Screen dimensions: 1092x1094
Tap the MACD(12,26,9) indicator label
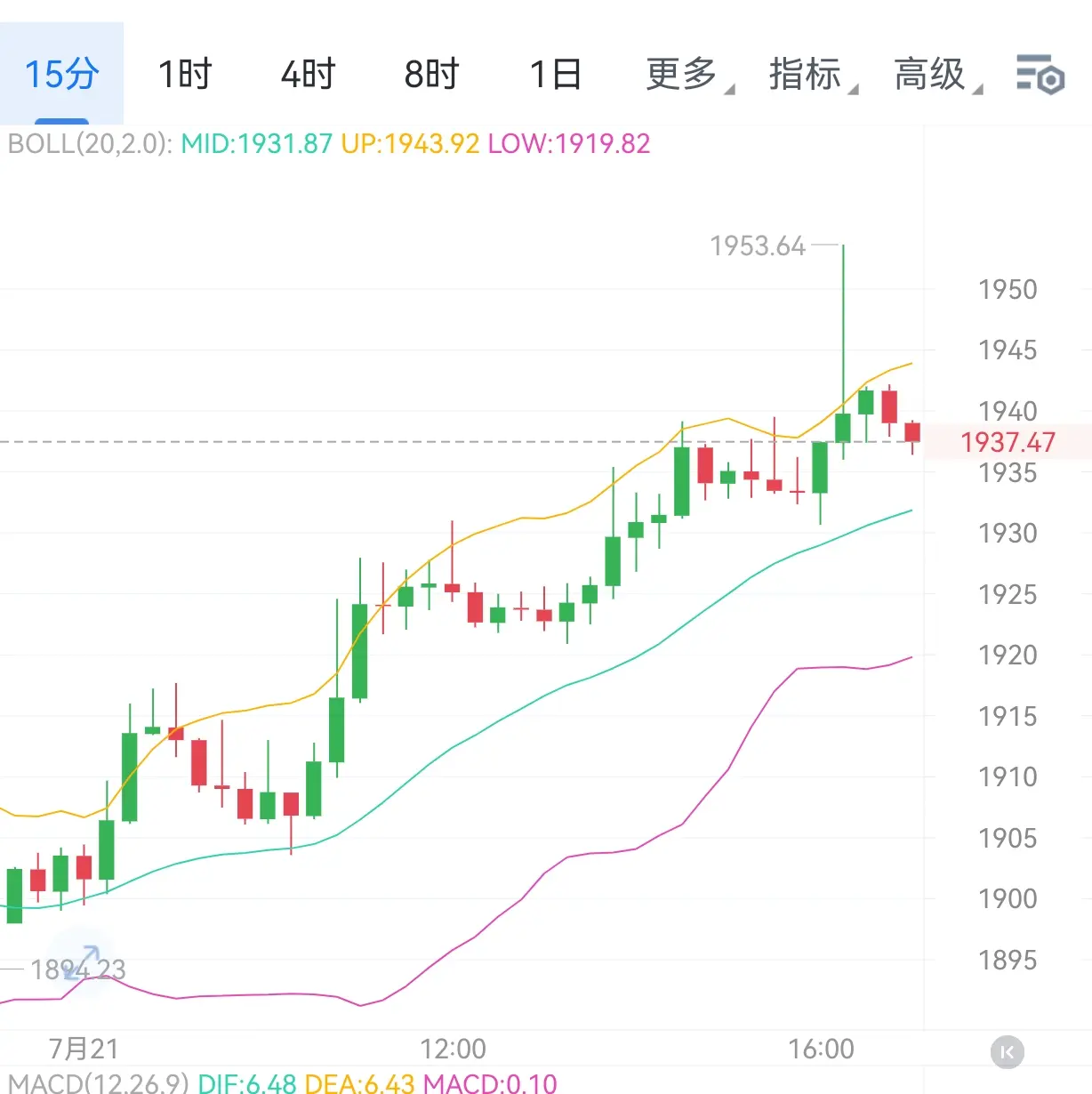click(x=98, y=1082)
